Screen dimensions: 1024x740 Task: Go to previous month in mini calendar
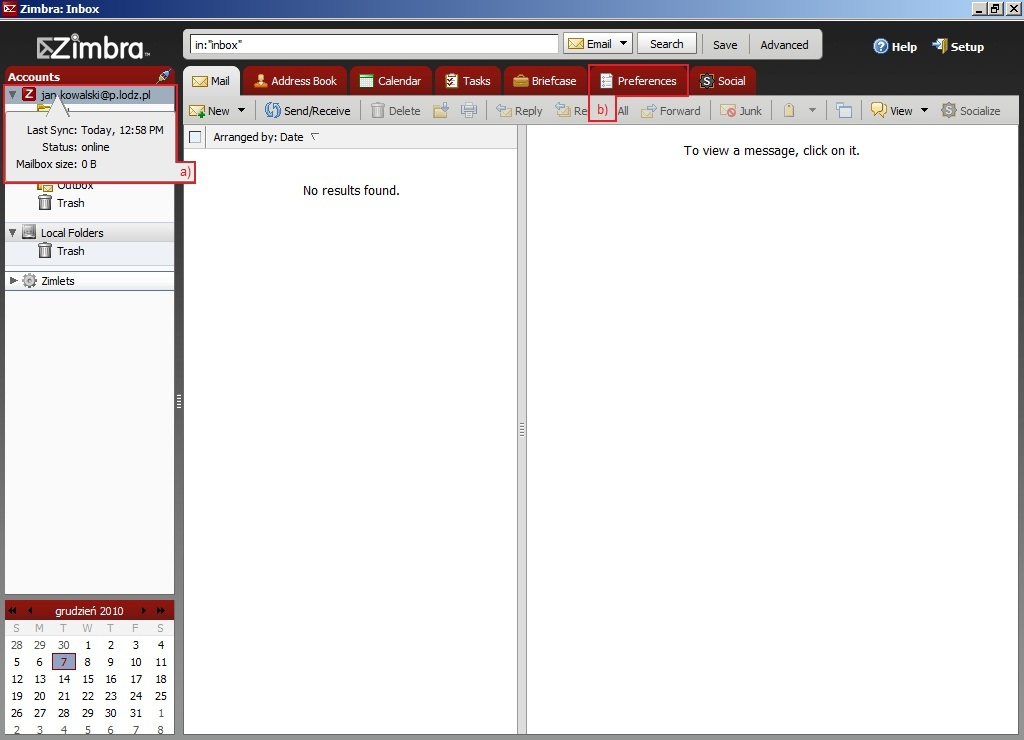(30, 611)
